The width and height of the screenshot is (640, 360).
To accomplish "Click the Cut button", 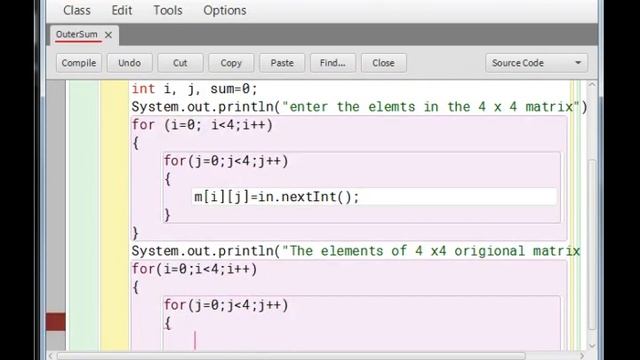I will tap(180, 63).
